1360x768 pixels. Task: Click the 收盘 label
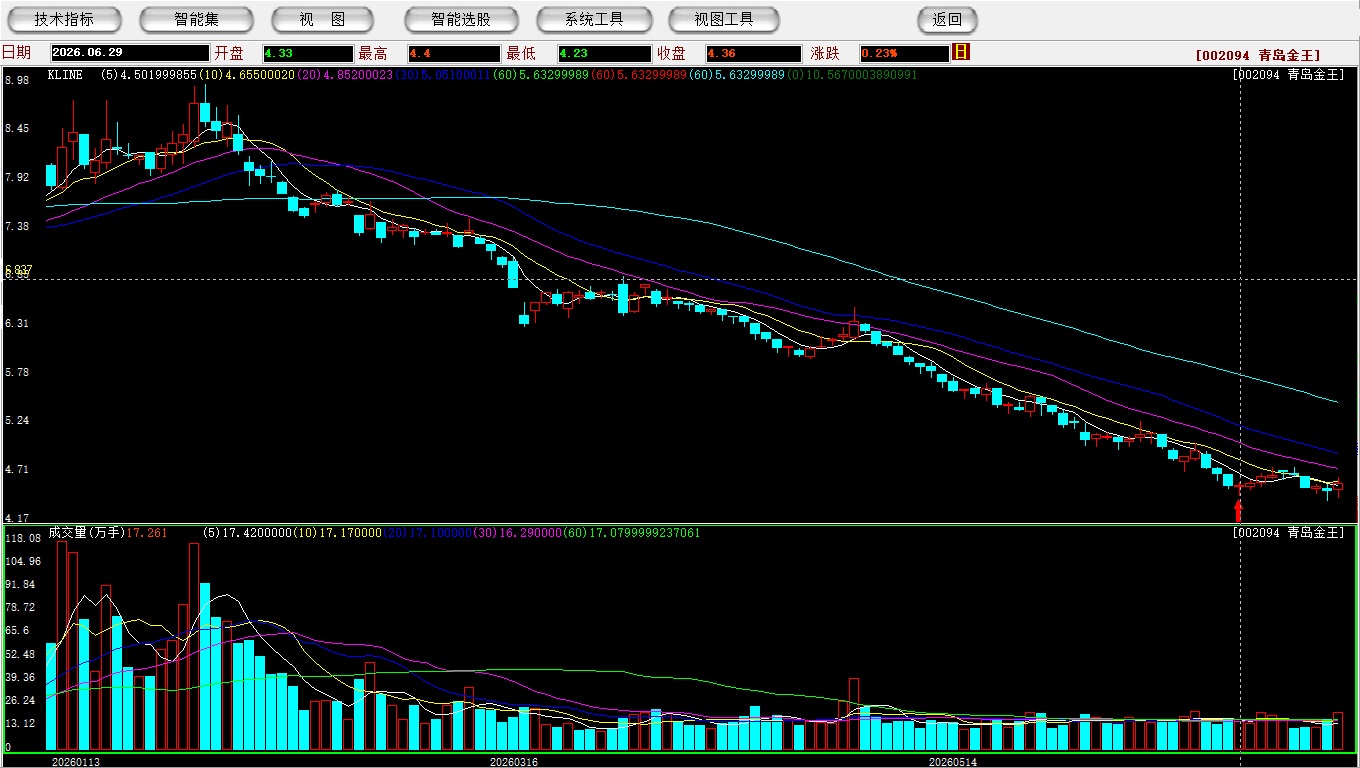point(671,53)
